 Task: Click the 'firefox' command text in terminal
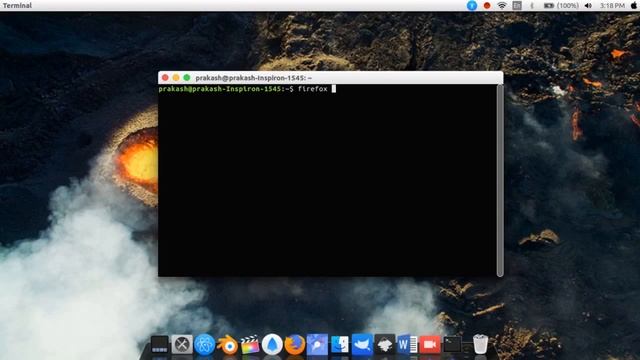click(313, 89)
